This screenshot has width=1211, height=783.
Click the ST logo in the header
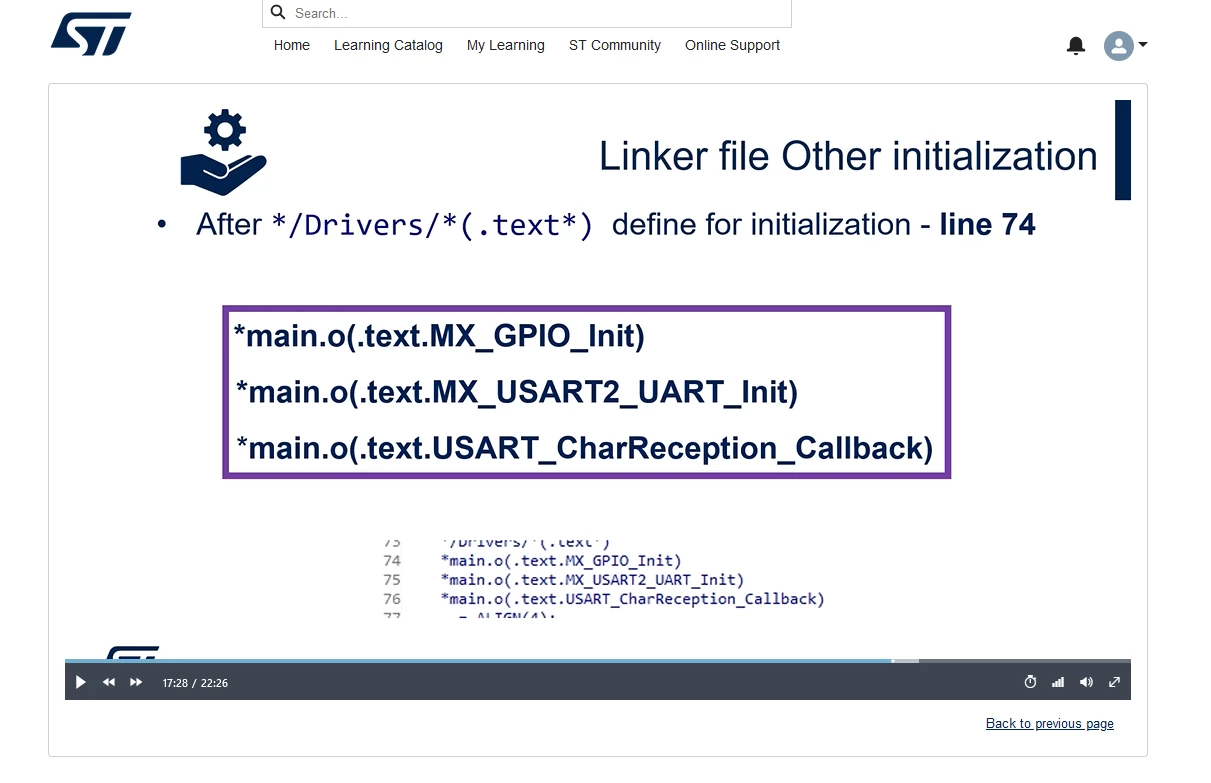91,34
